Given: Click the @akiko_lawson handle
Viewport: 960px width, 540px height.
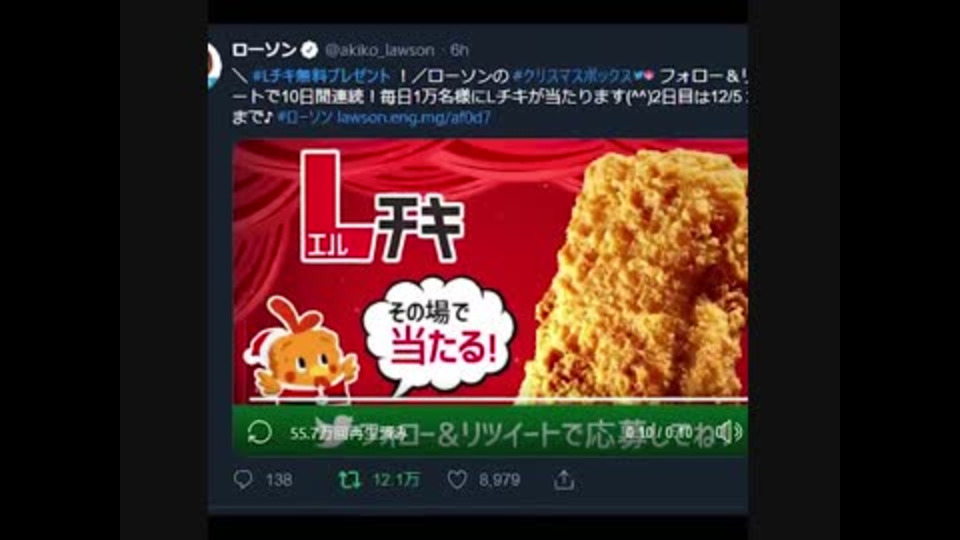Looking at the screenshot, I should click(x=380, y=50).
